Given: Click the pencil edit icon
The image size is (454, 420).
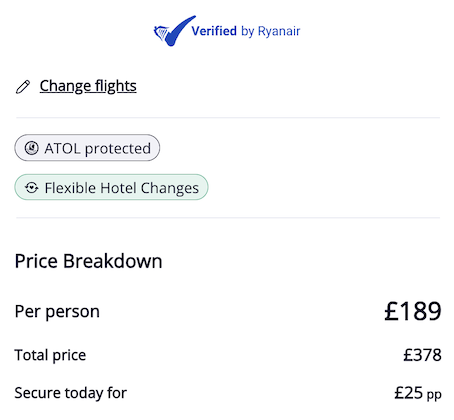Looking at the screenshot, I should pyautogui.click(x=23, y=87).
